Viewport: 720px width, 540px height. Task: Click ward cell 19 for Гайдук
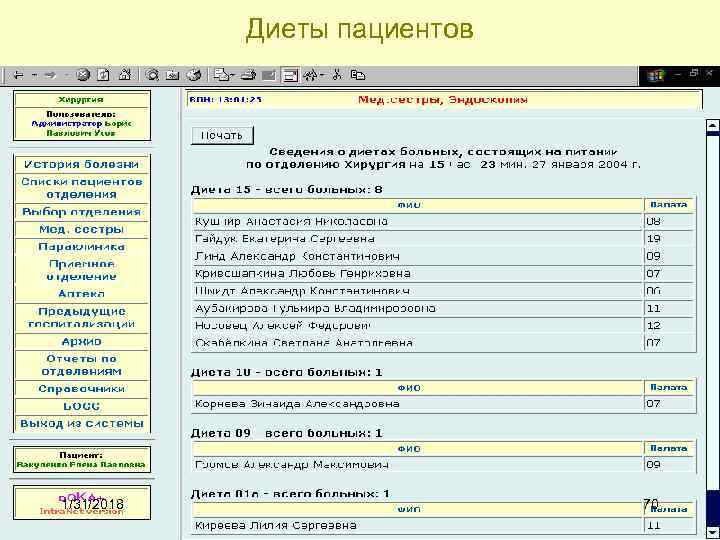tap(669, 239)
